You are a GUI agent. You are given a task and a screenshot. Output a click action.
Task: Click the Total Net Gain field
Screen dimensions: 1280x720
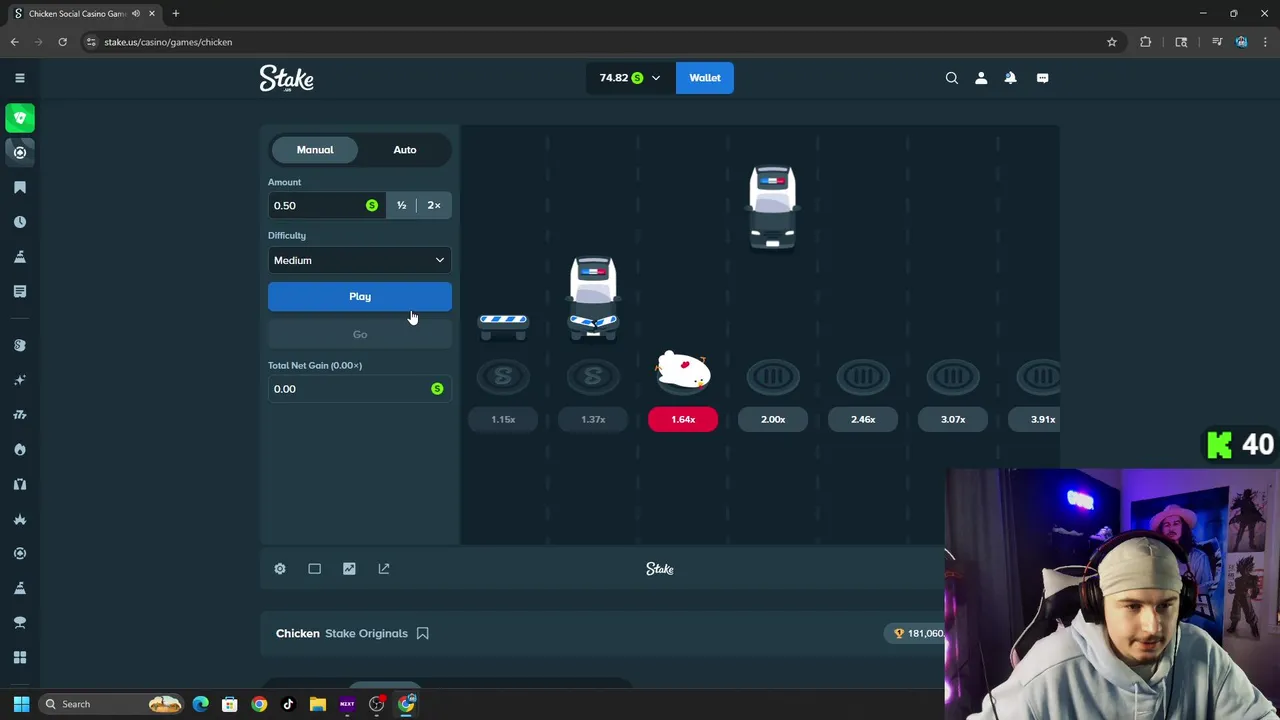[360, 389]
